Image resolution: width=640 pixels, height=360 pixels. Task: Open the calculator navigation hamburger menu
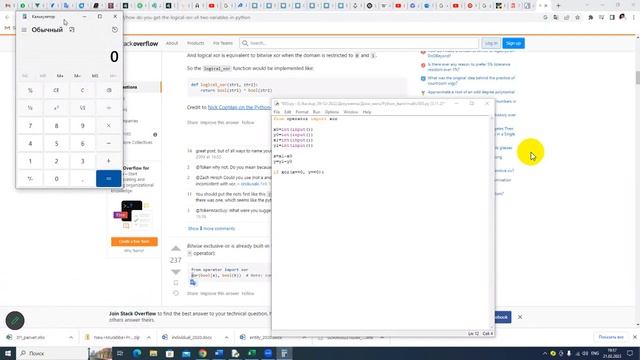point(24,30)
